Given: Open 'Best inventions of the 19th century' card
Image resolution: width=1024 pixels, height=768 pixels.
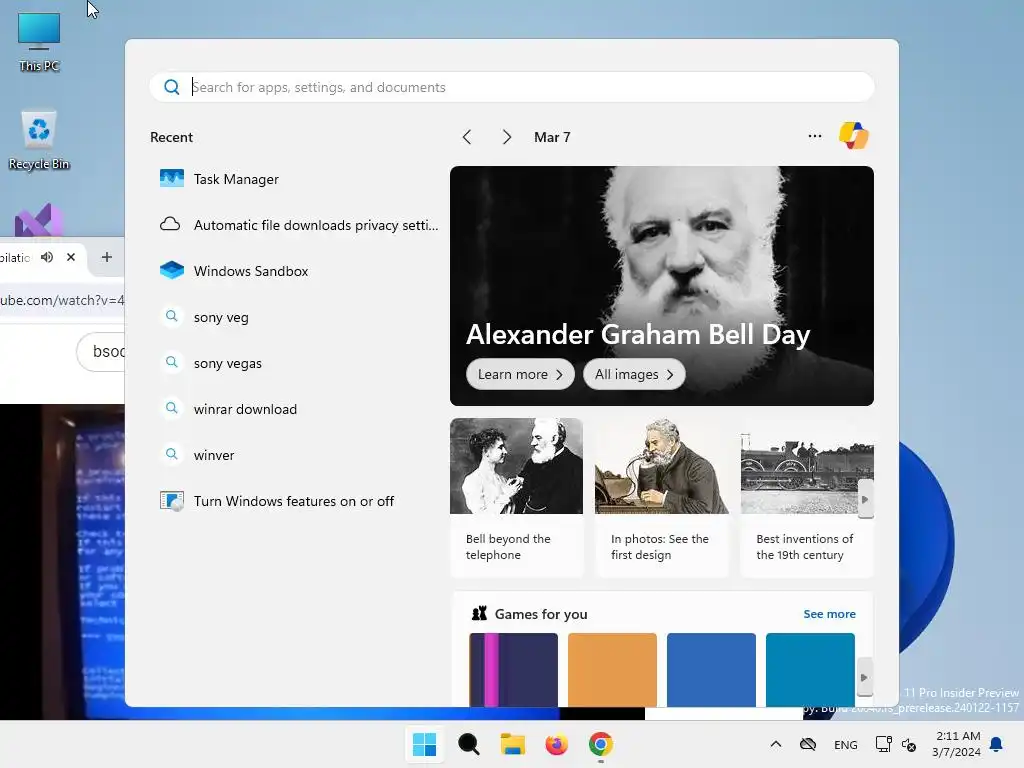Looking at the screenshot, I should tap(807, 498).
